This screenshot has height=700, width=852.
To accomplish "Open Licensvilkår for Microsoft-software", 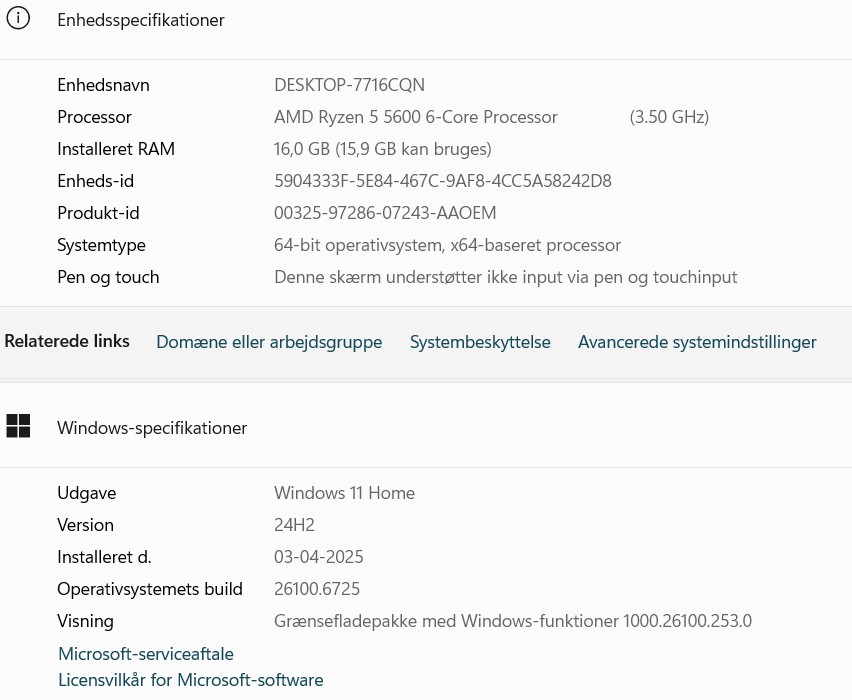I will 190,679.
